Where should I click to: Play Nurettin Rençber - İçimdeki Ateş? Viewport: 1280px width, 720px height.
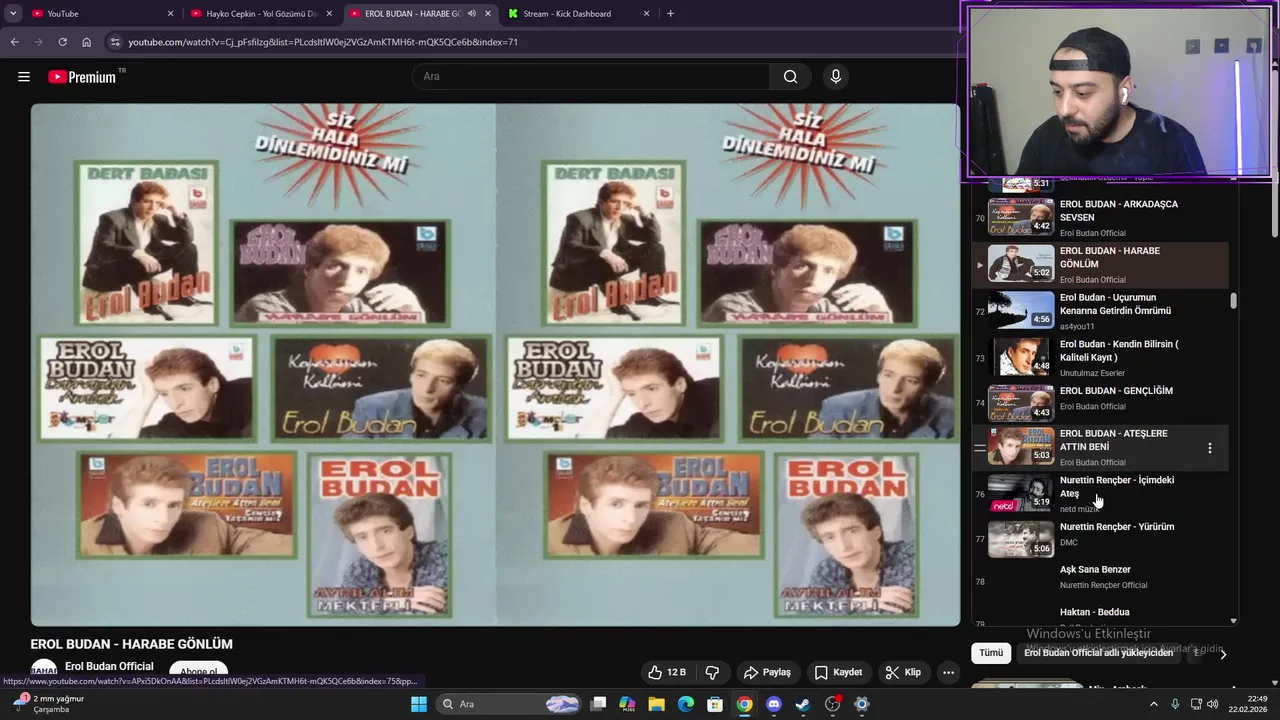(x=1098, y=493)
